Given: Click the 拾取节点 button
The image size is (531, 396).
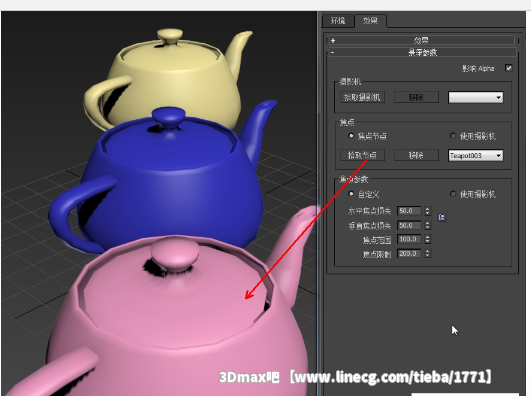Looking at the screenshot, I should [362, 155].
